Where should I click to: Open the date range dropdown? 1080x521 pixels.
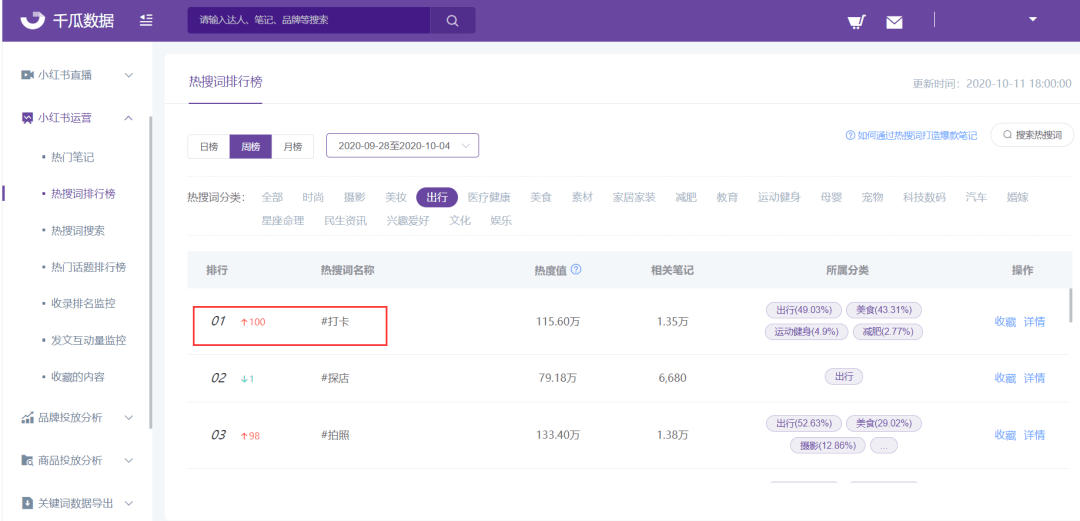pos(402,146)
